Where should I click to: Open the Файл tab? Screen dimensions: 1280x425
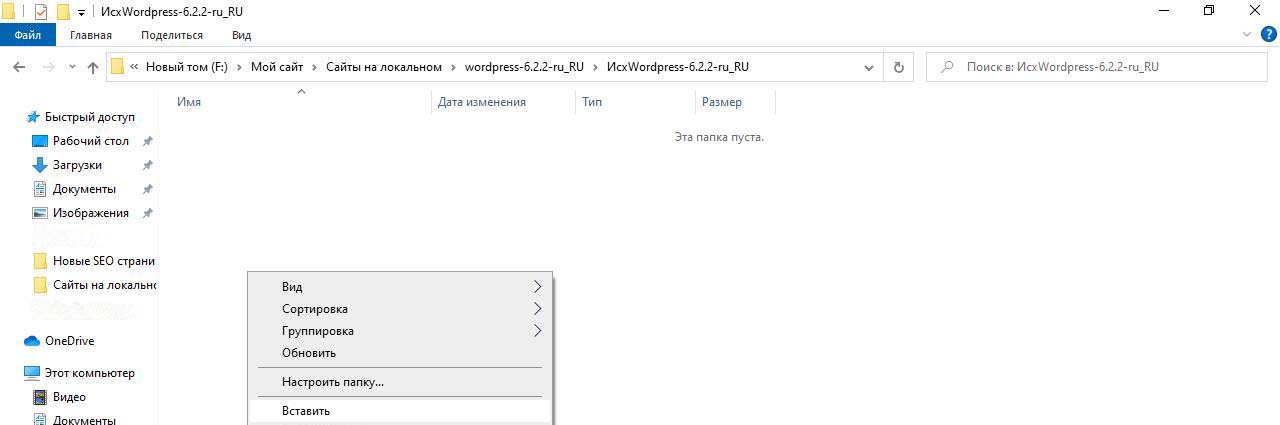click(x=27, y=35)
